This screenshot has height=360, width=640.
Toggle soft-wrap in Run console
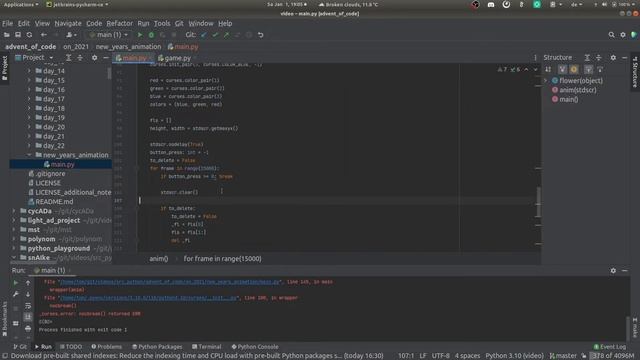tap(28, 306)
